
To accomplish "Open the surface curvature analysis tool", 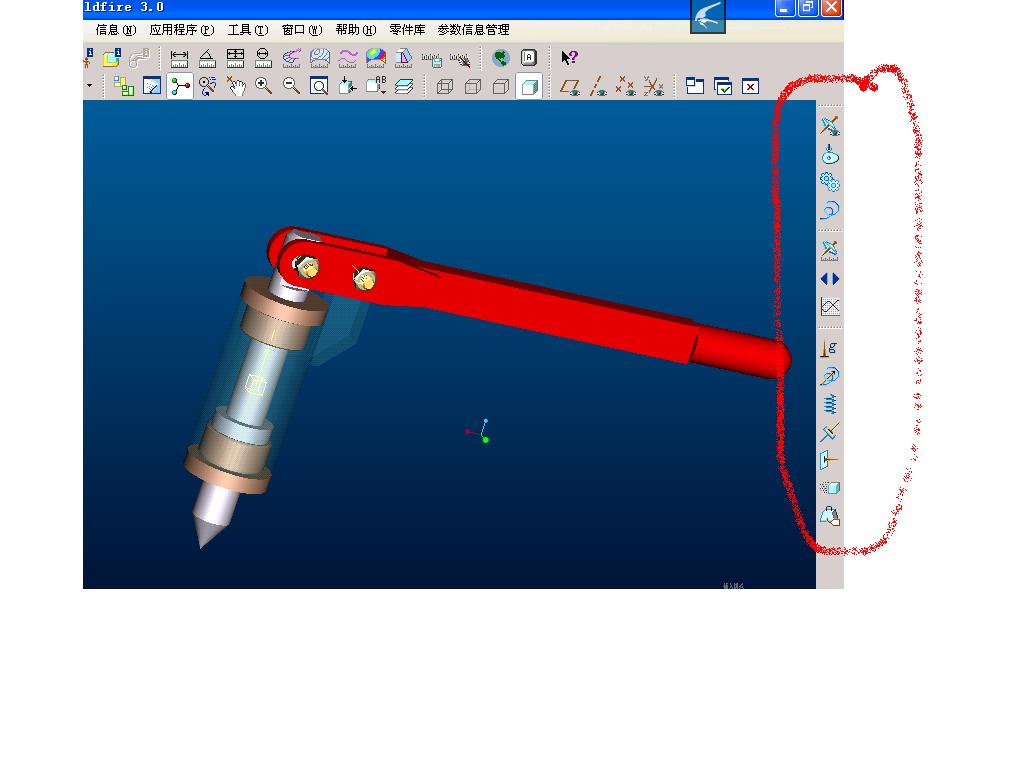I will coord(319,58).
